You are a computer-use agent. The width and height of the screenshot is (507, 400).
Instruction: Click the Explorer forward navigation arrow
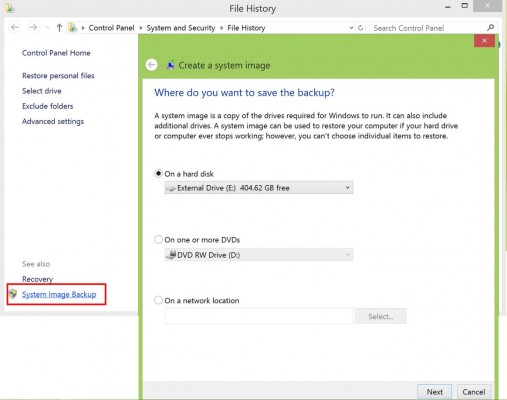click(x=33, y=28)
